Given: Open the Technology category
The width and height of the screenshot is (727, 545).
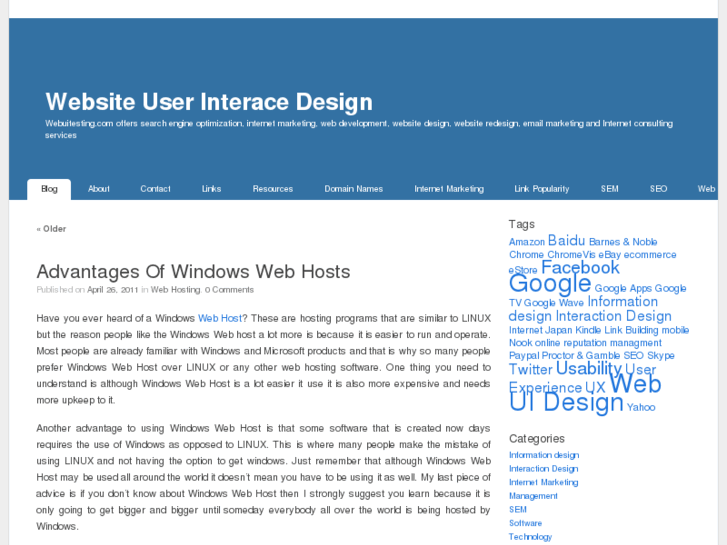Looking at the screenshot, I should click(530, 537).
